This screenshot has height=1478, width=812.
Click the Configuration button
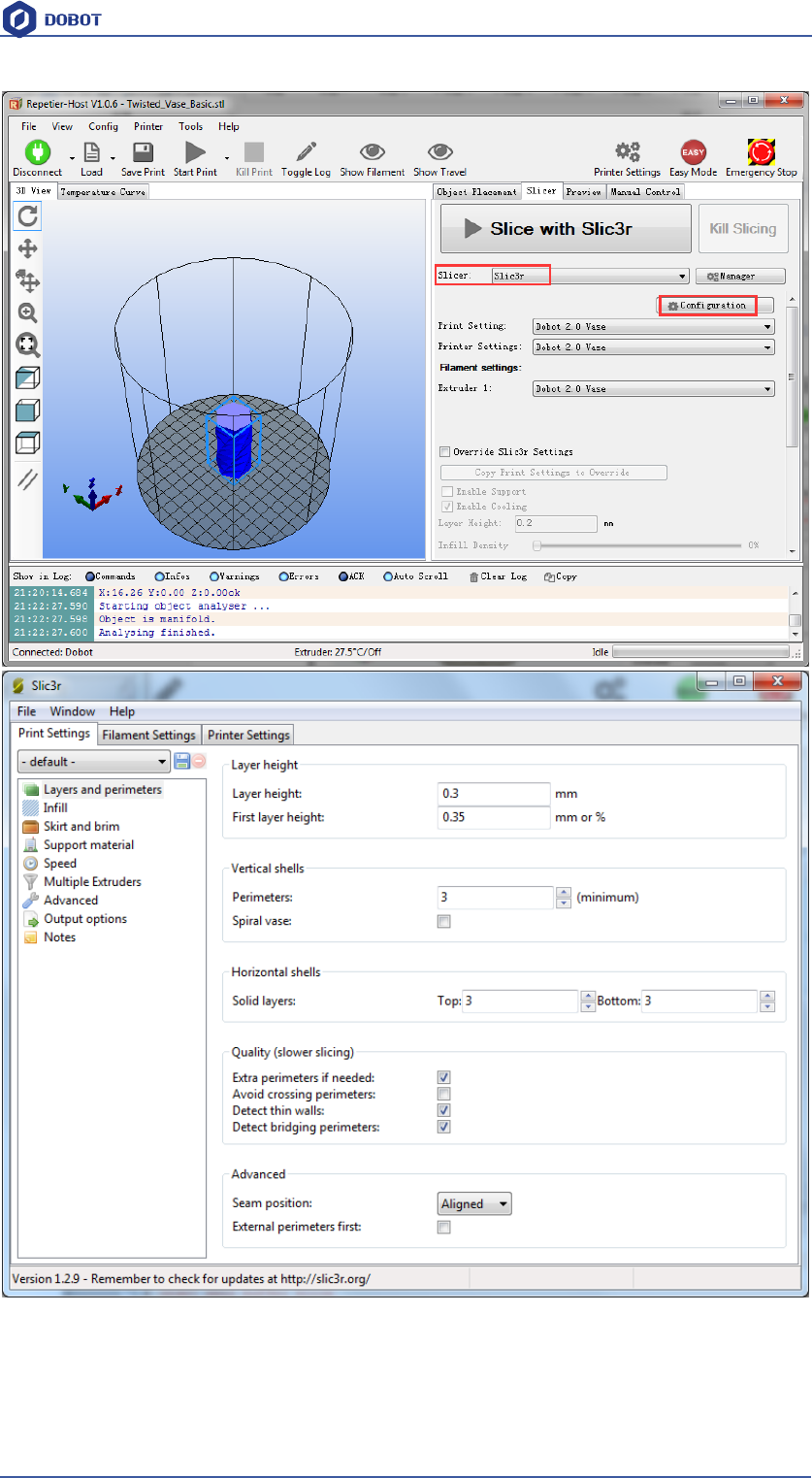click(x=715, y=305)
